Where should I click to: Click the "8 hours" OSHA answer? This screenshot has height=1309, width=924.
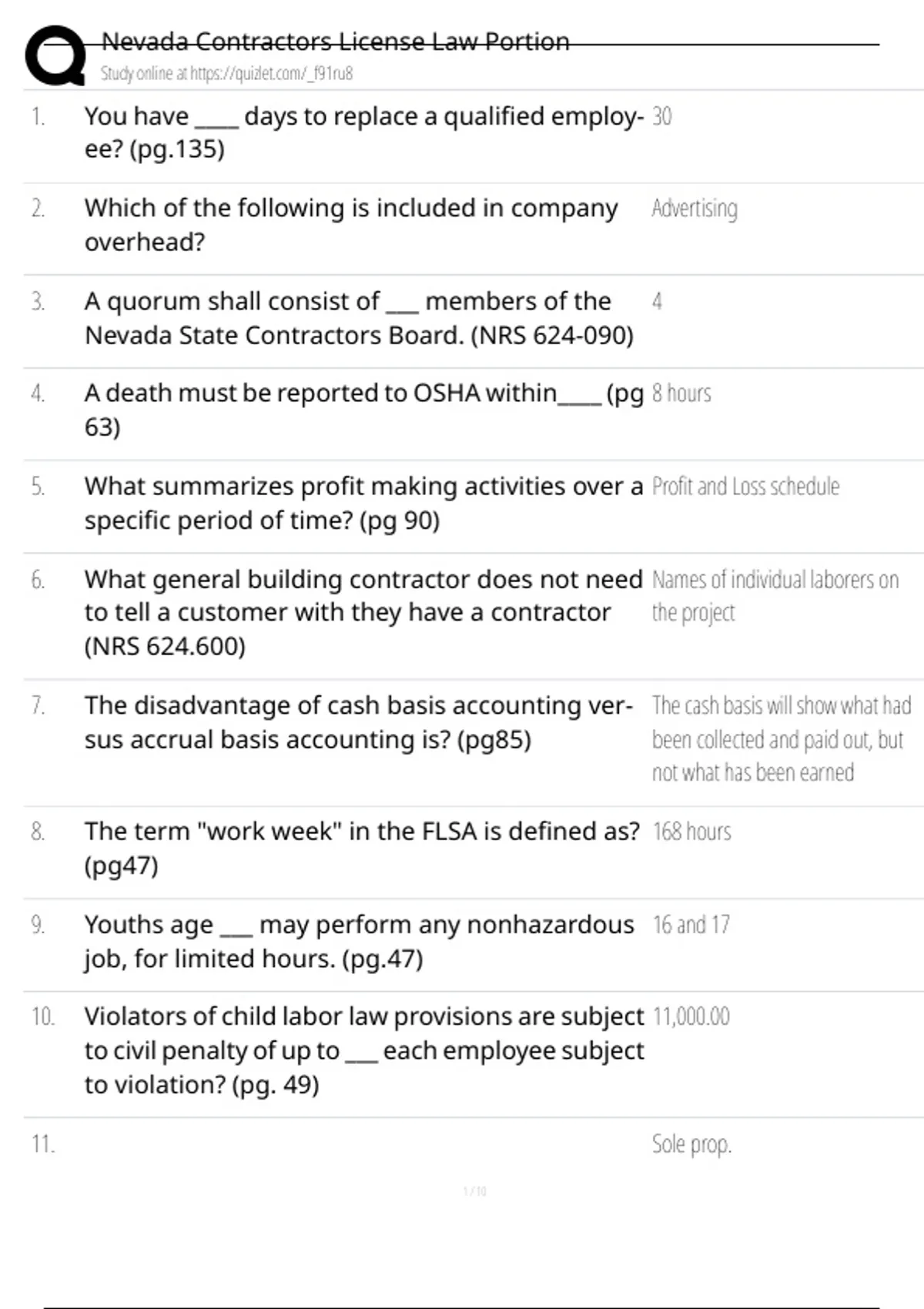pyautogui.click(x=681, y=393)
